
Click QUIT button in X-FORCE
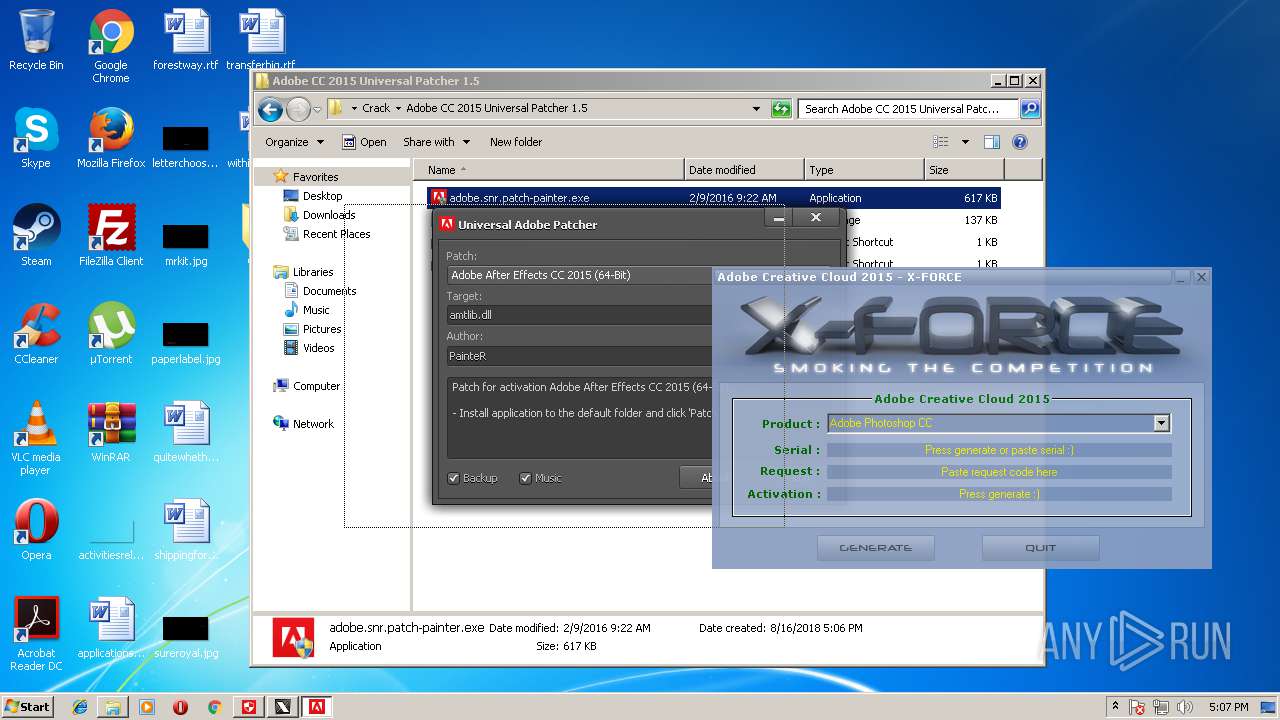1040,548
